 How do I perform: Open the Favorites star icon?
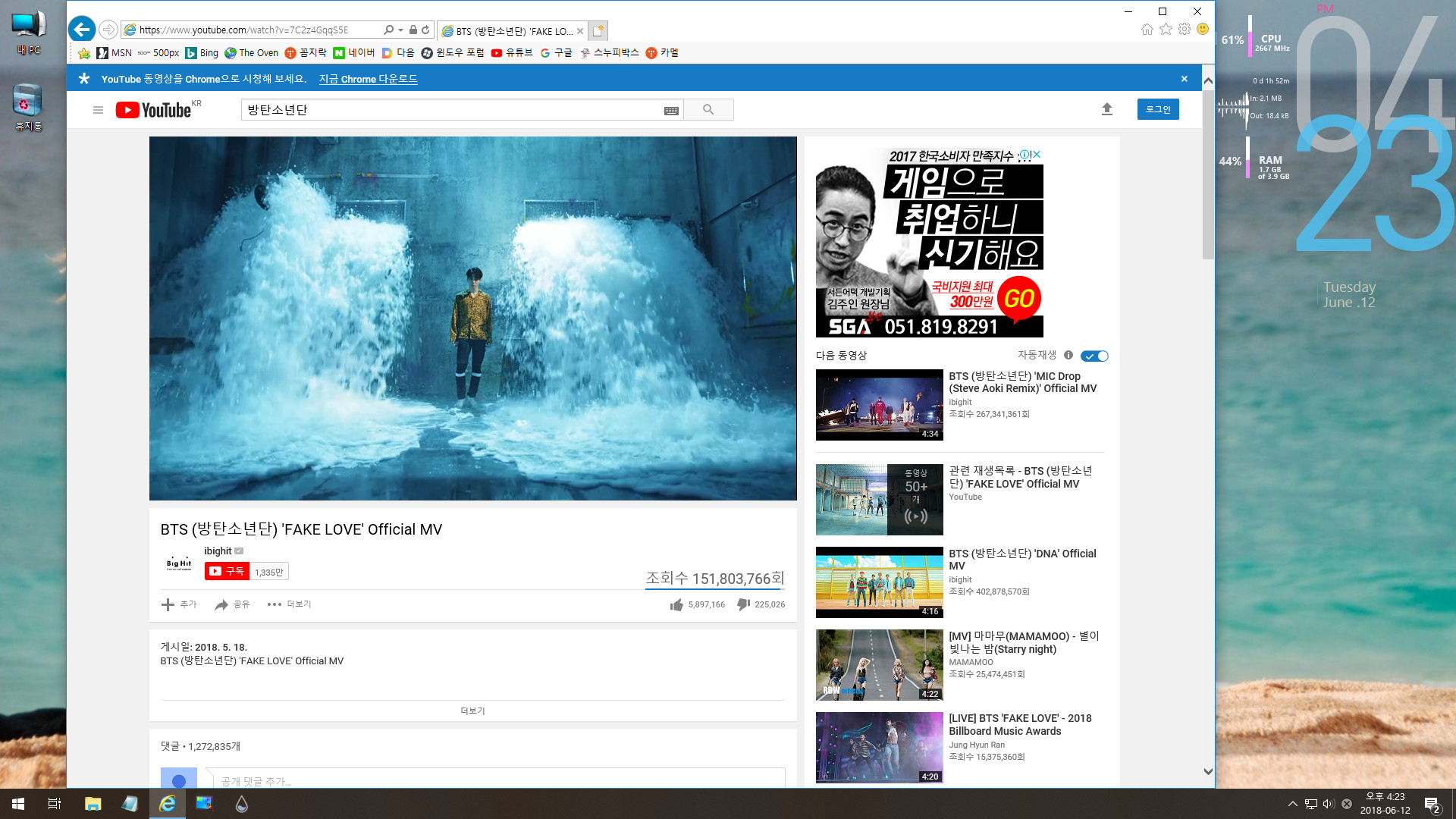pos(1166,30)
